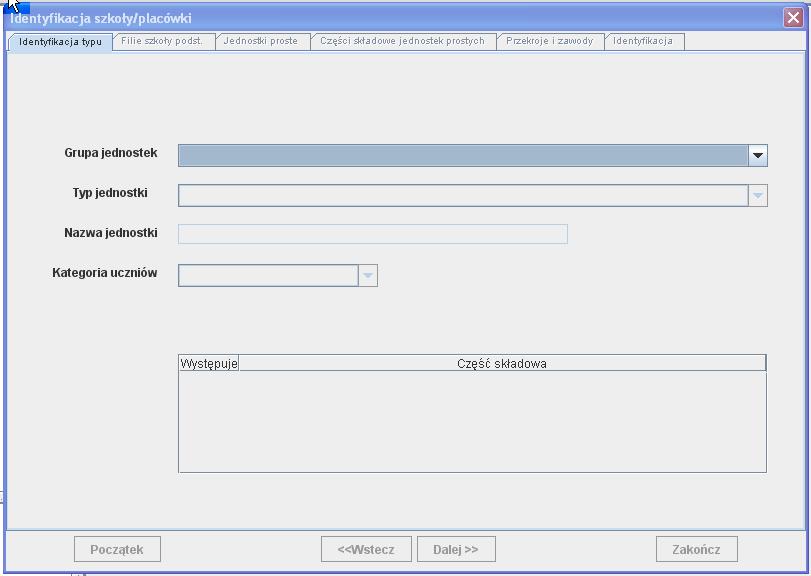Click the Typ jednostki label
Screen dimensions: 811x576
click(x=110, y=193)
